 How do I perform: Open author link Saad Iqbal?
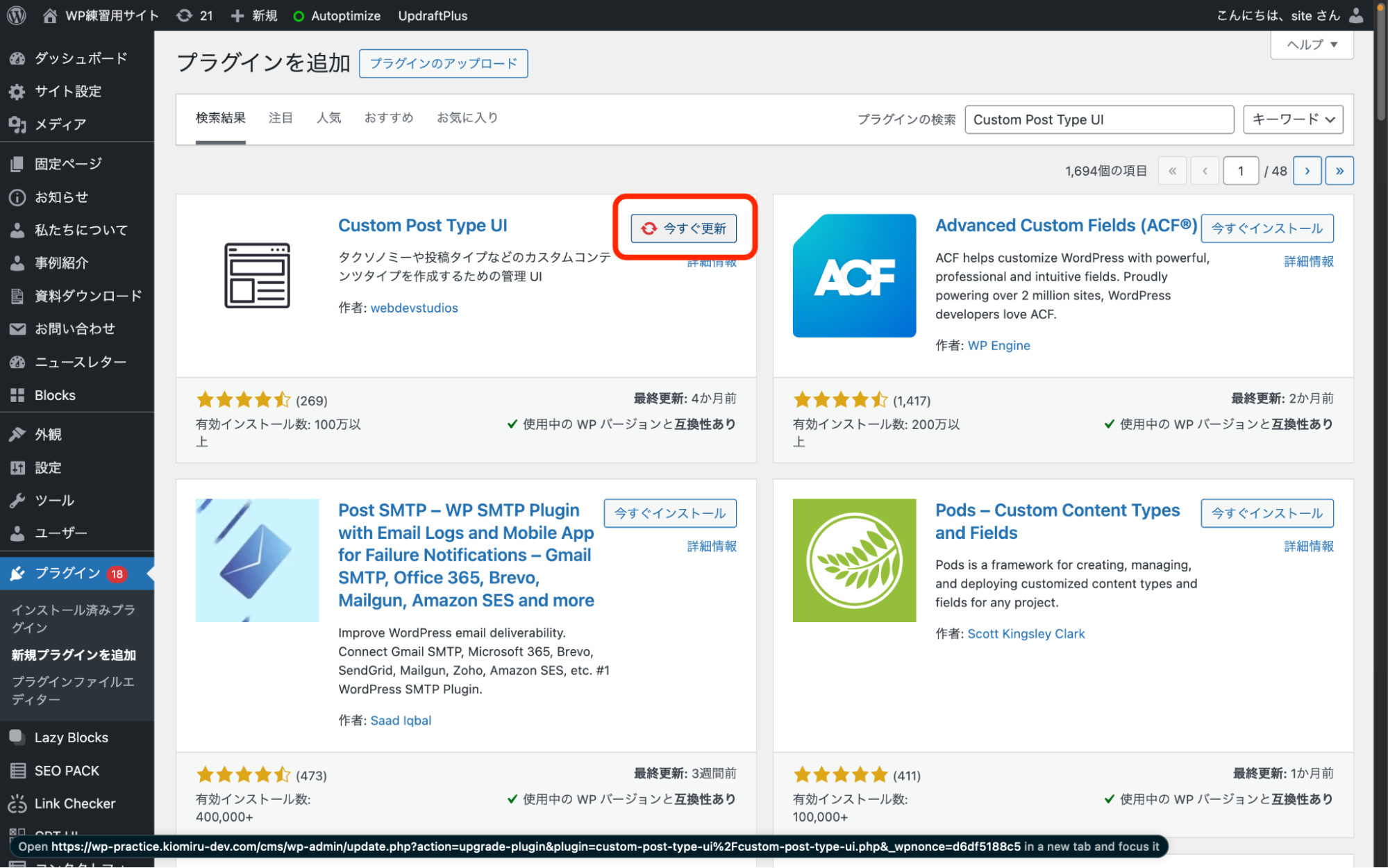tap(401, 721)
